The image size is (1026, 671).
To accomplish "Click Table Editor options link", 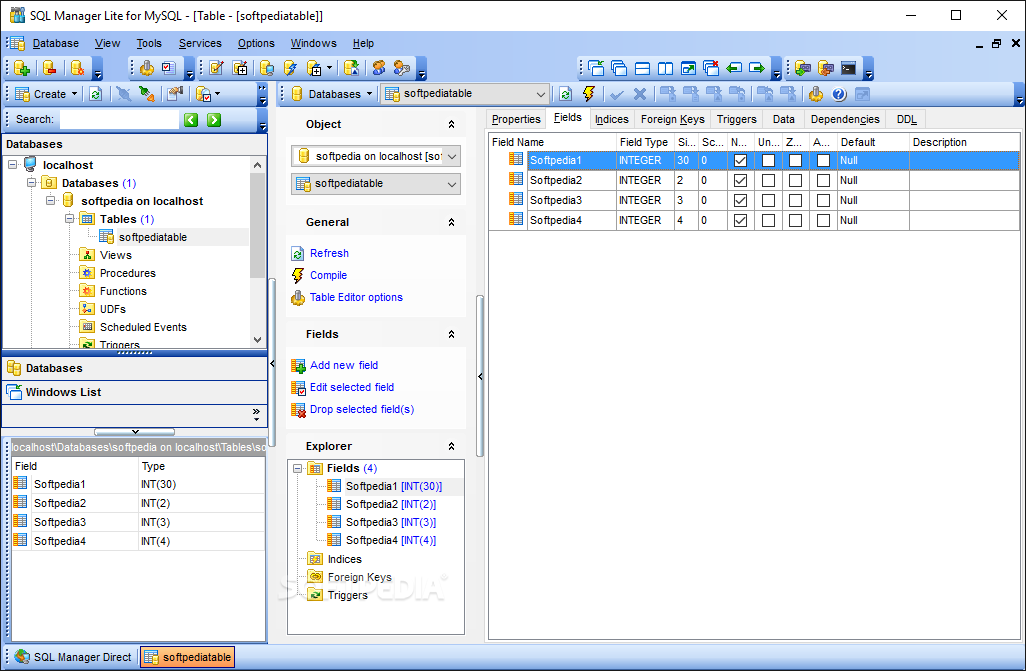I will pyautogui.click(x=356, y=297).
